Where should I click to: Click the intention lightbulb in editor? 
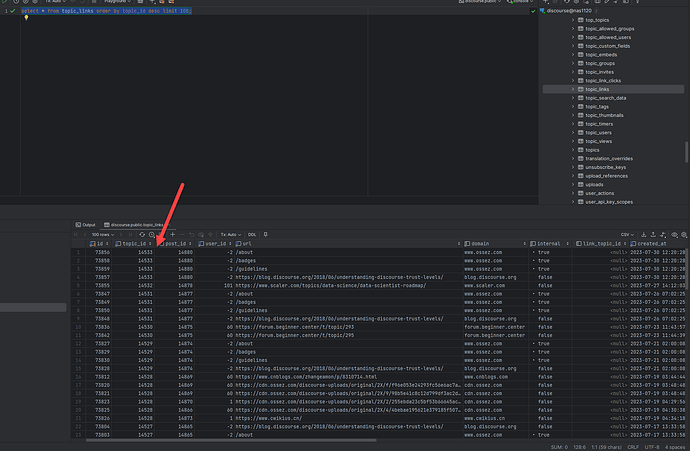click(x=26, y=18)
